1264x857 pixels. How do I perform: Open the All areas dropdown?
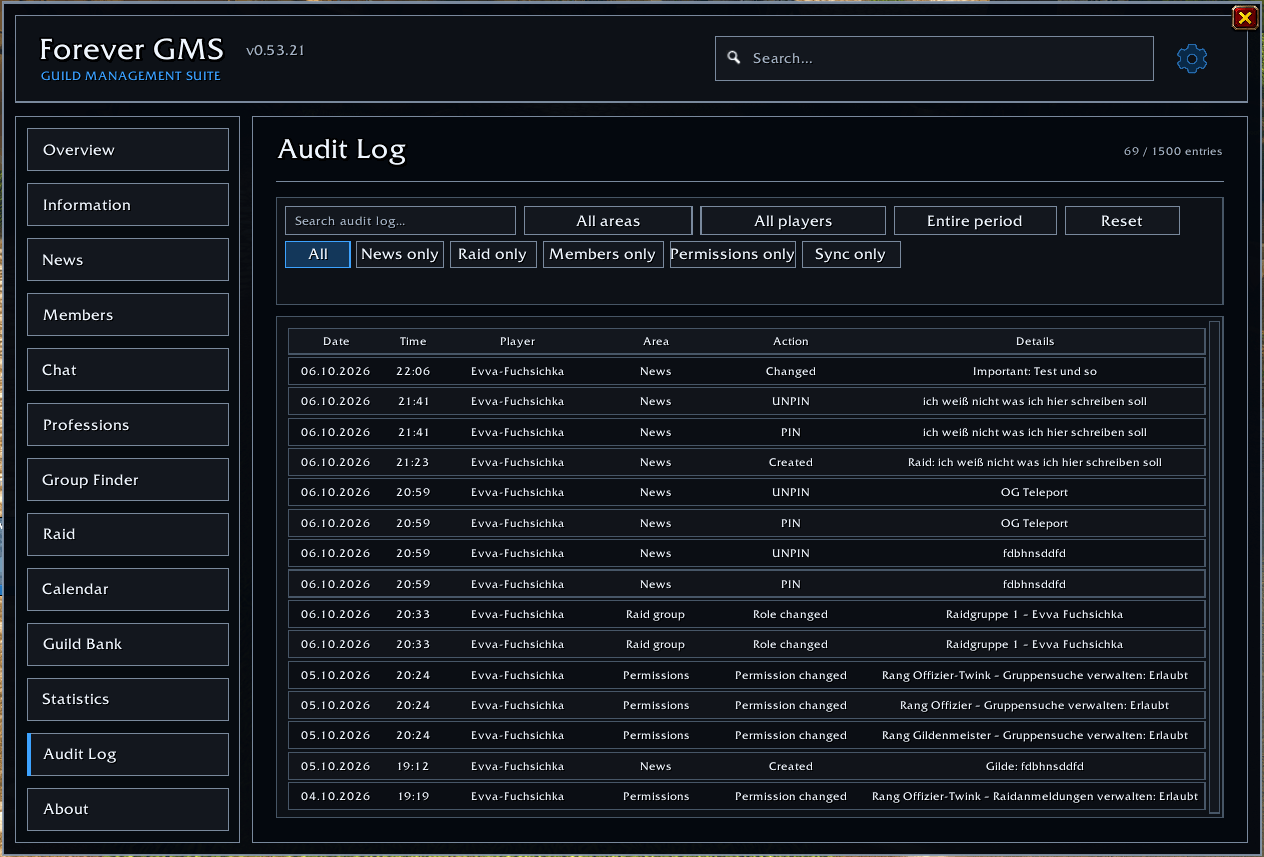tap(608, 221)
